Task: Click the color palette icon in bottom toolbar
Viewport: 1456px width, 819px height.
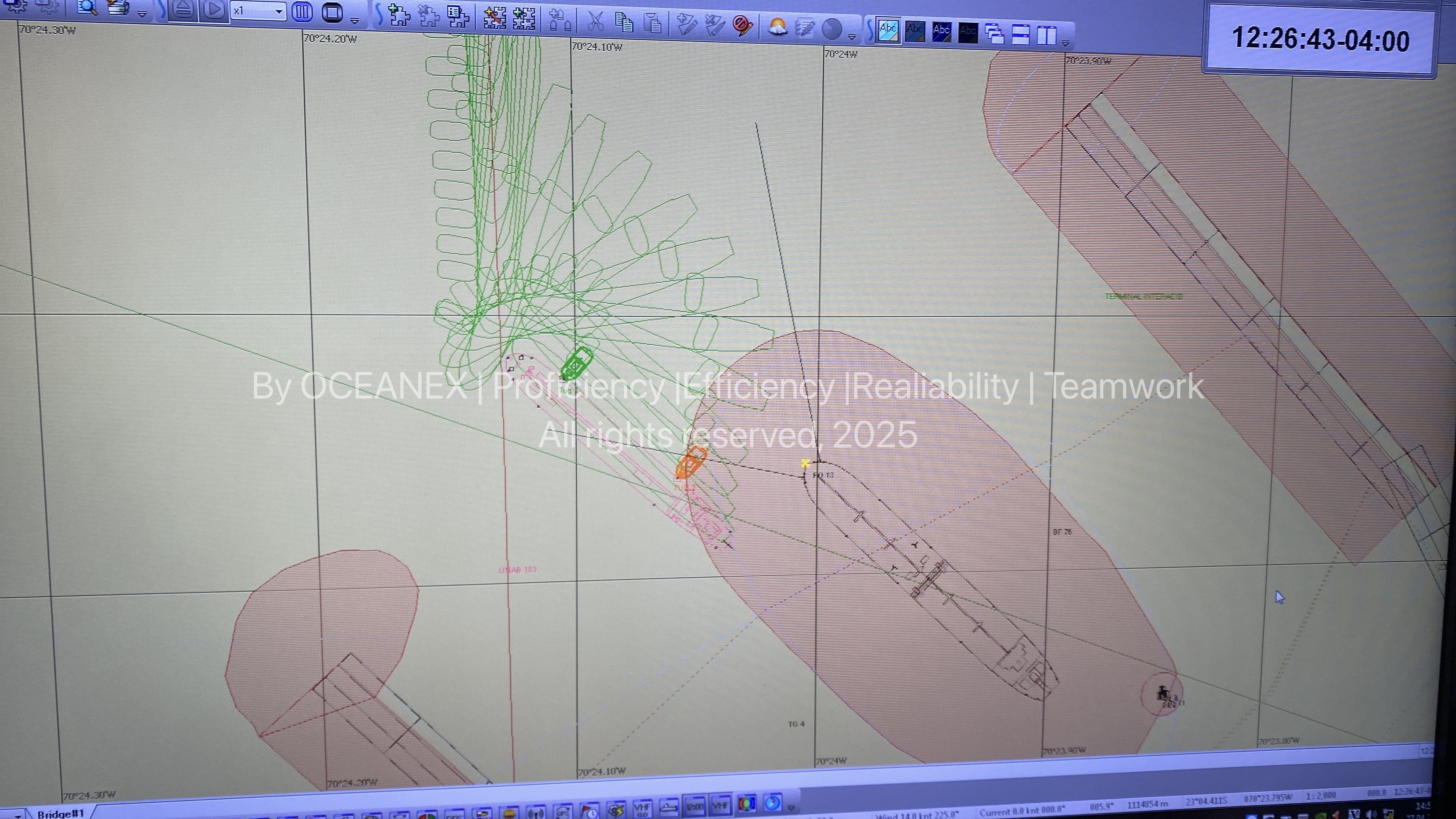Action: (747, 803)
